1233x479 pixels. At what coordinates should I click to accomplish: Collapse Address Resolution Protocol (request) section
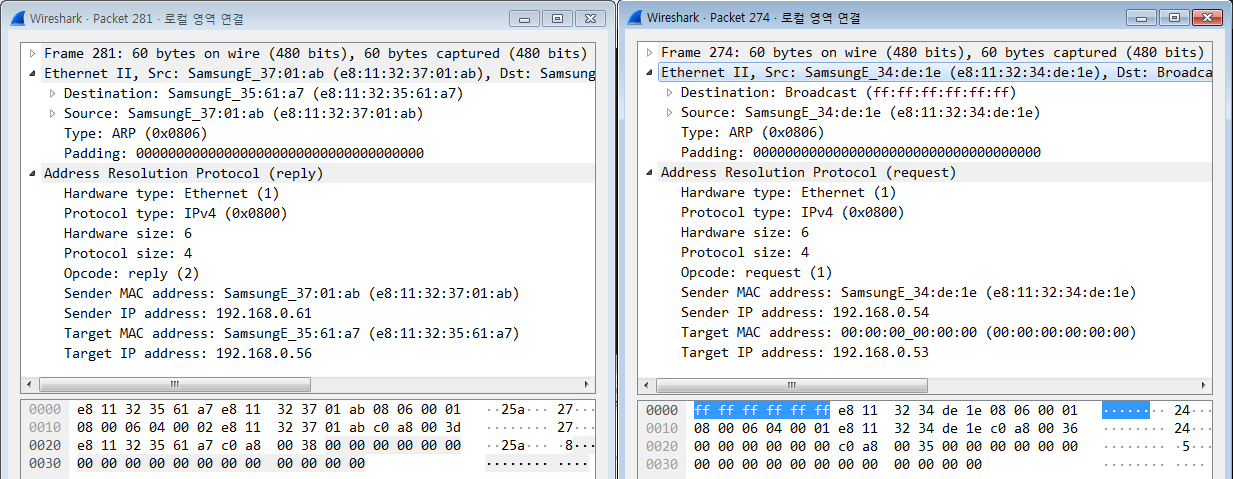(649, 172)
